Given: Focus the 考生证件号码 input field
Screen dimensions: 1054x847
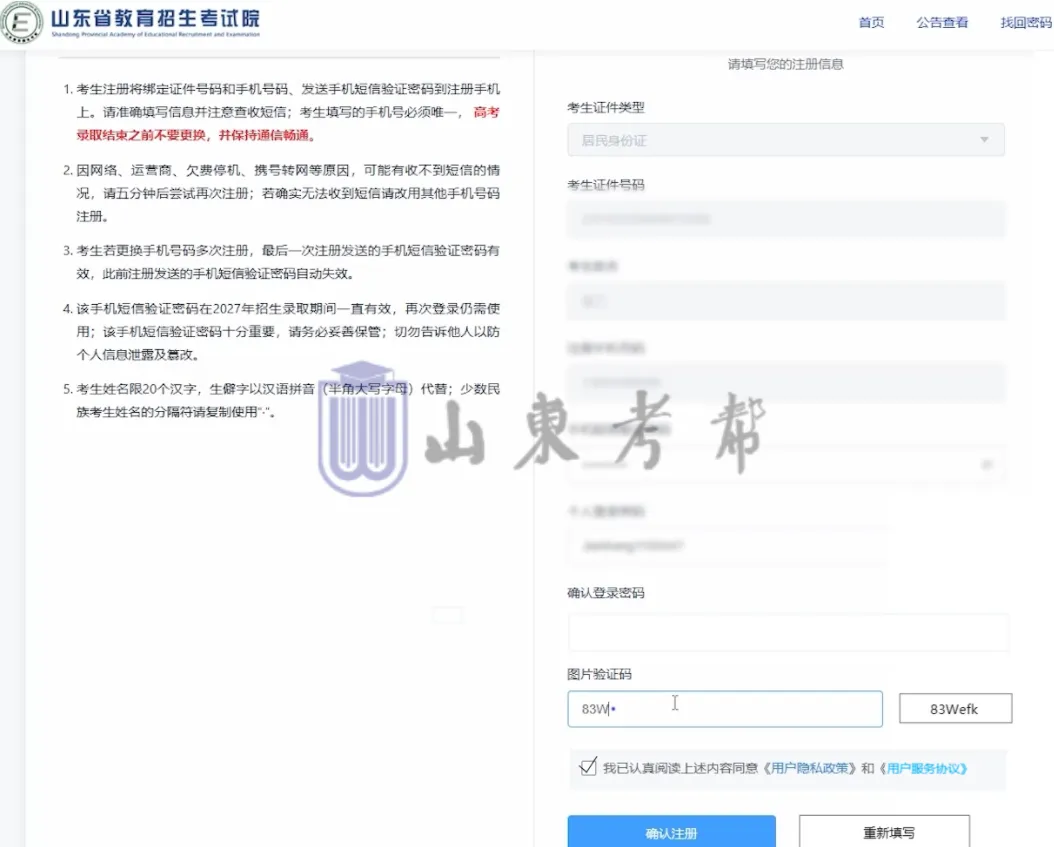Looking at the screenshot, I should [x=786, y=219].
